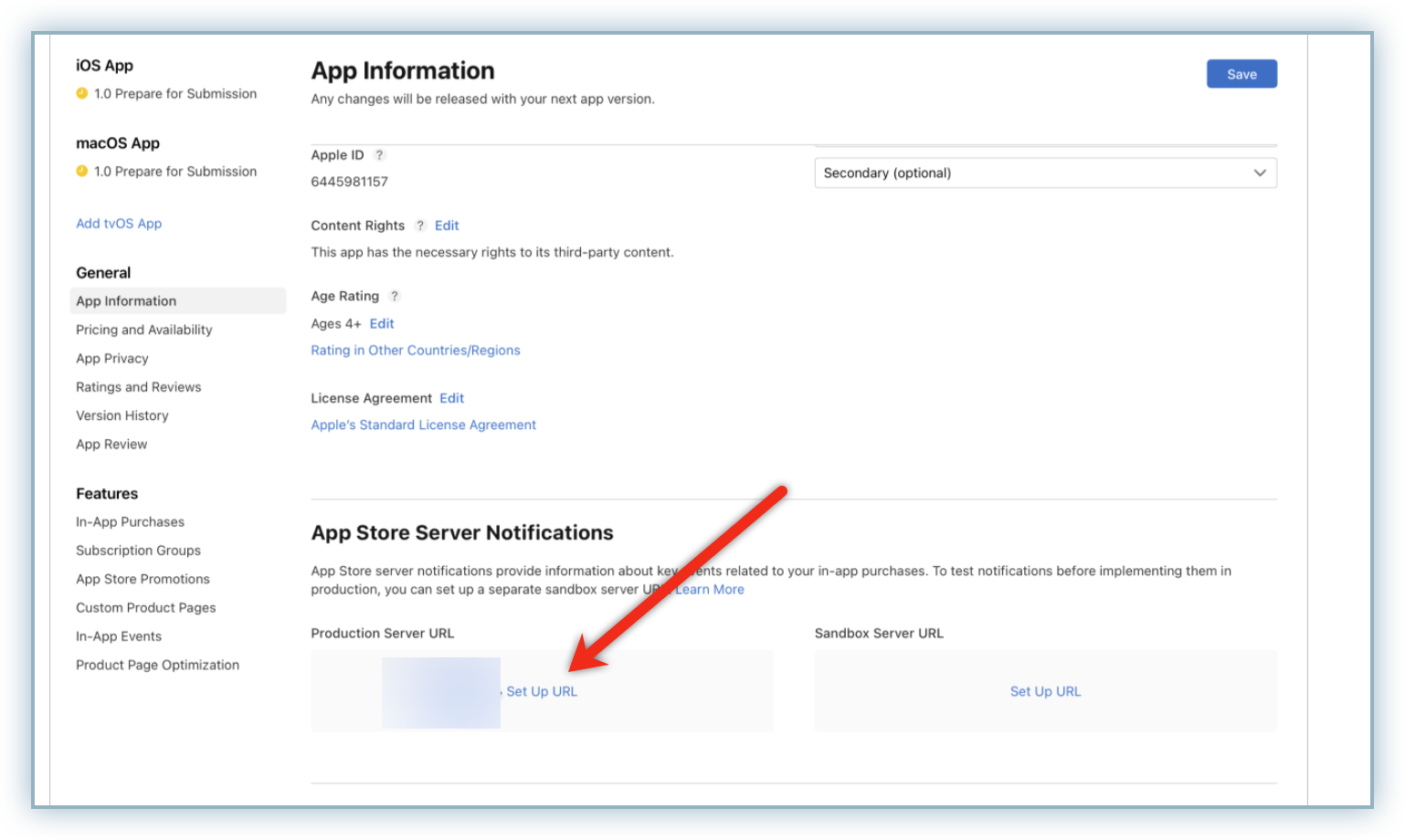Screen dimensions: 1405x840
Task: Click the Age Rating help question mark icon
Action: point(395,296)
